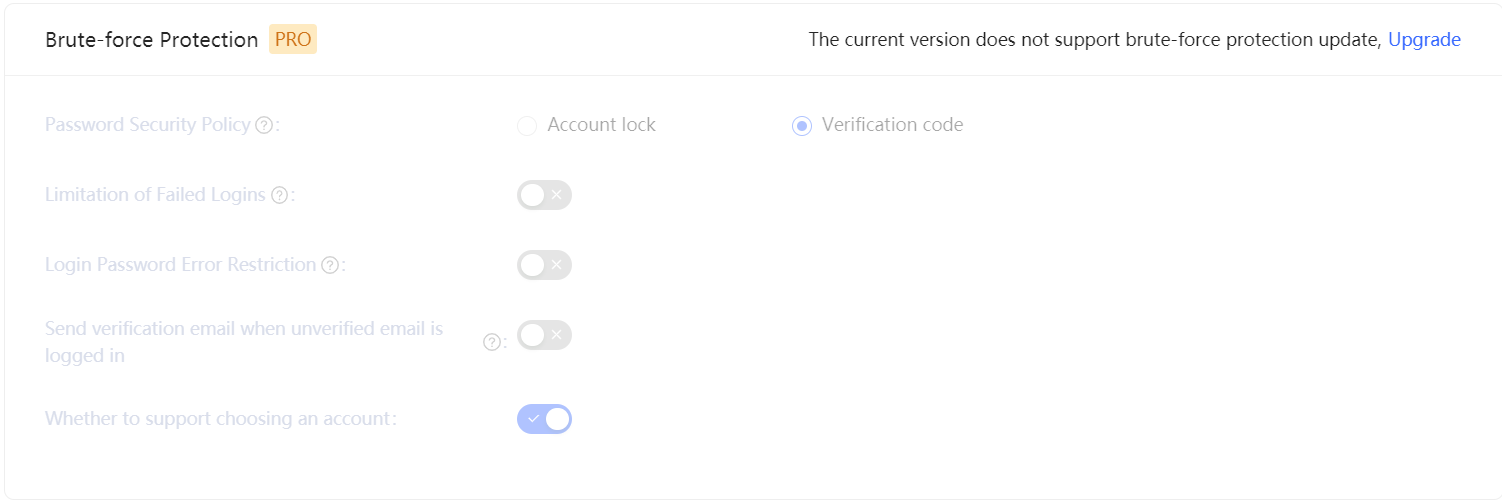Open the Upgrade link
This screenshot has height=503, width=1502.
pyautogui.click(x=1424, y=40)
